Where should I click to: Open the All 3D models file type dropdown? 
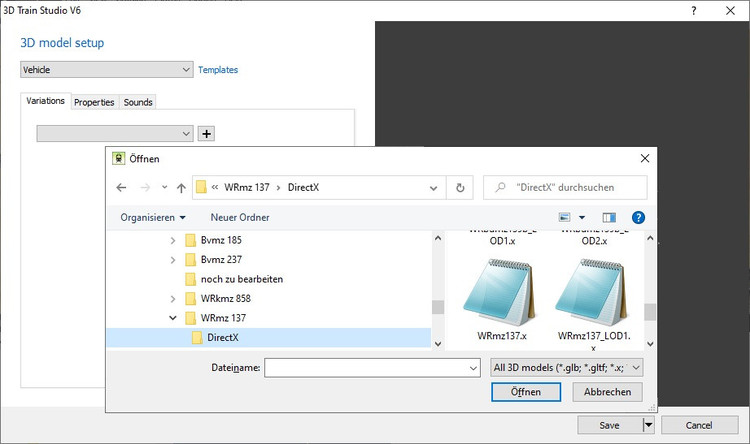(567, 368)
